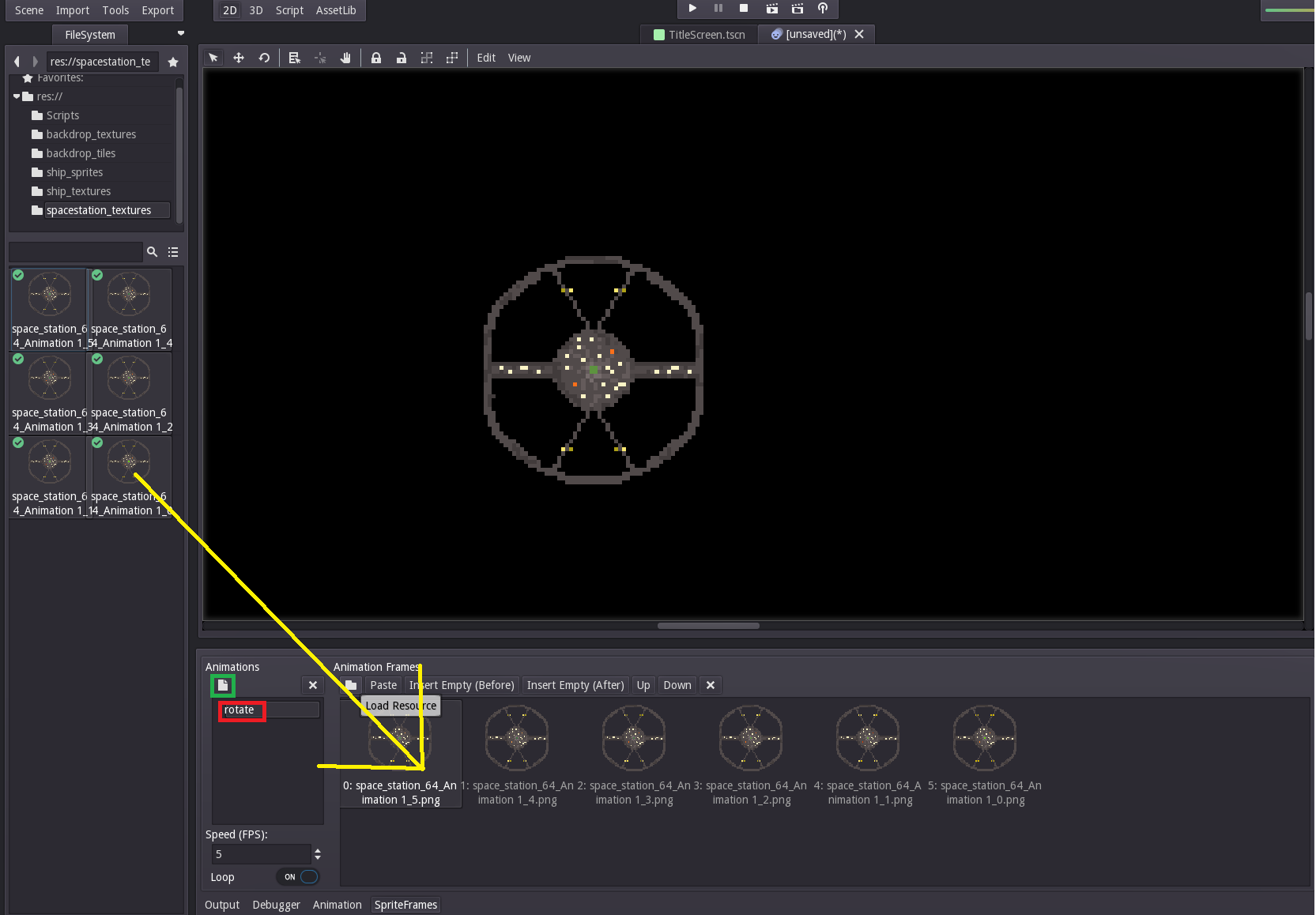This screenshot has width=1316, height=915.
Task: Click Insert Empty (After)
Action: pyautogui.click(x=575, y=685)
